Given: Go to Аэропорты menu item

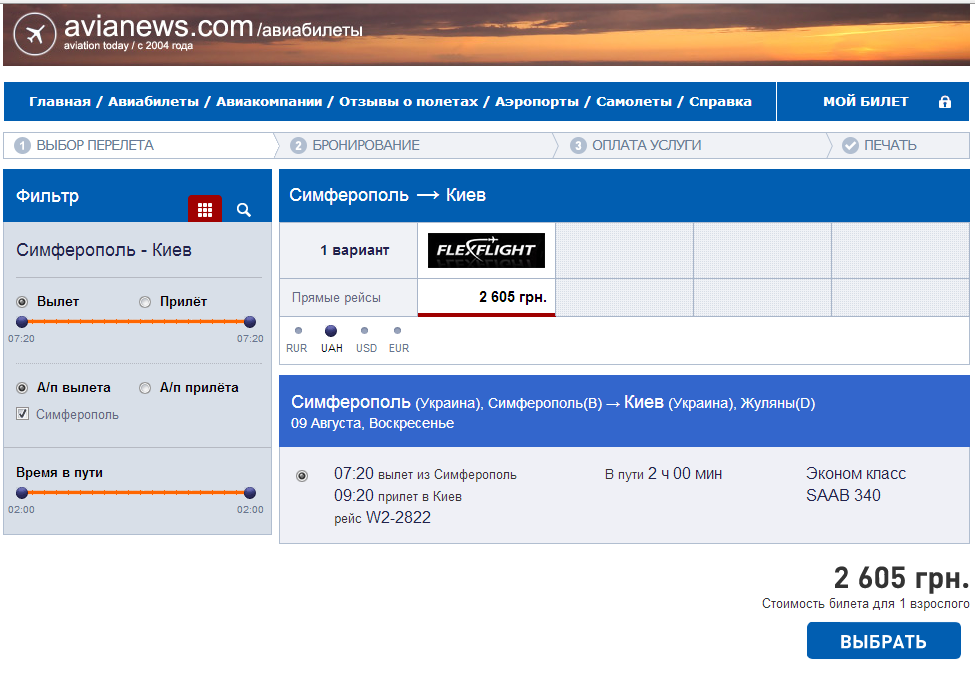Looking at the screenshot, I should pos(537,102).
